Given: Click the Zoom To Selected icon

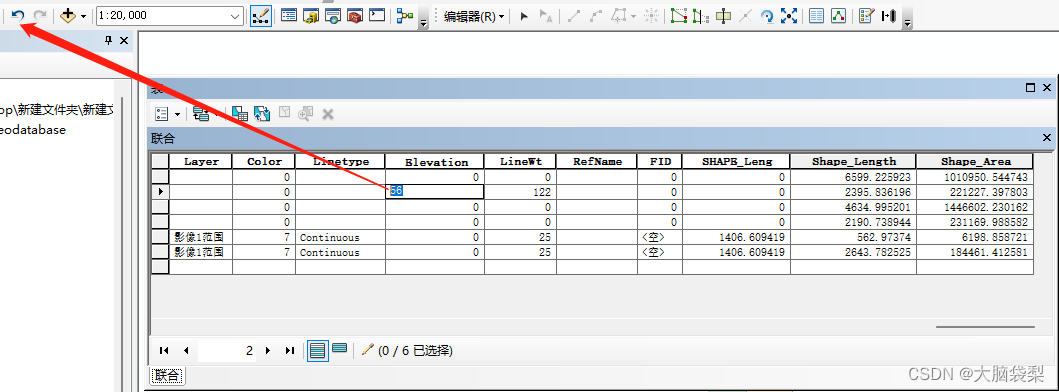Looking at the screenshot, I should pyautogui.click(x=305, y=114).
